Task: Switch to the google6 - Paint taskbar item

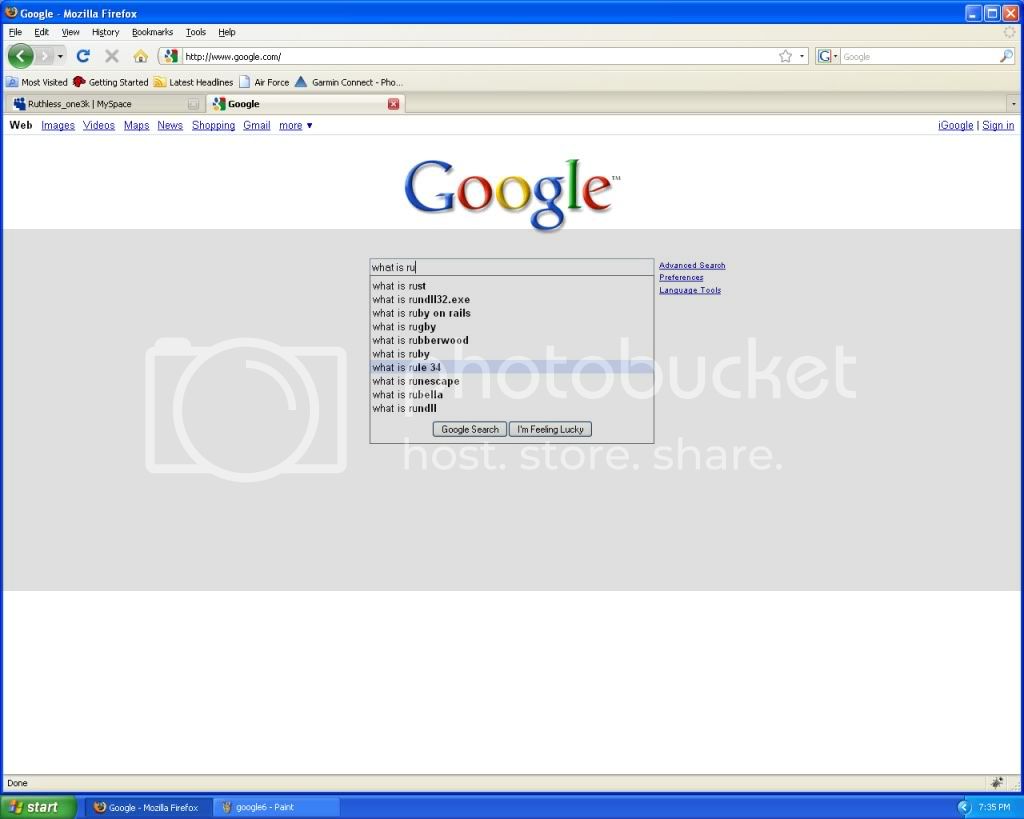Action: tap(276, 807)
